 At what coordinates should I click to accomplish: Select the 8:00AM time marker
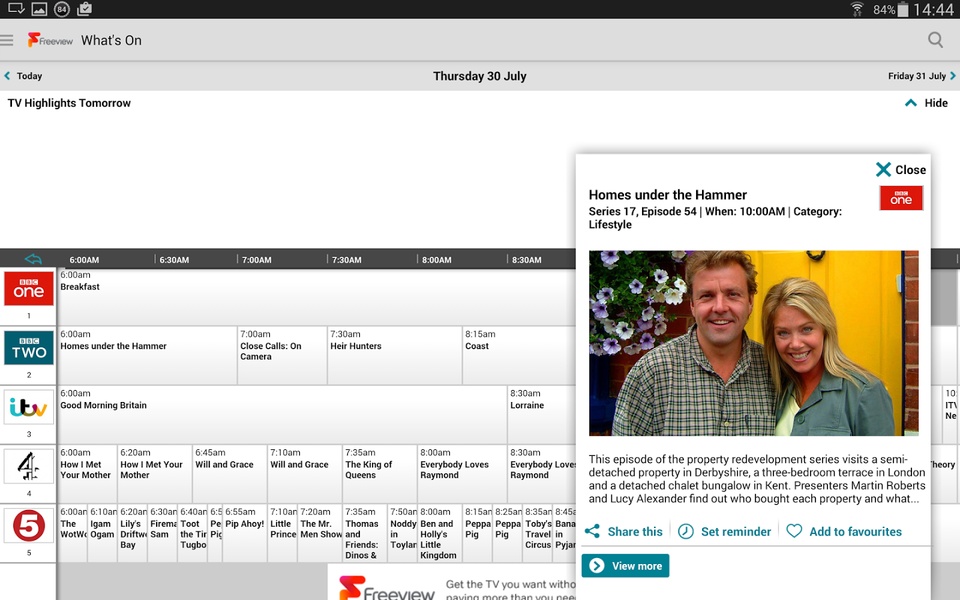pos(437,260)
